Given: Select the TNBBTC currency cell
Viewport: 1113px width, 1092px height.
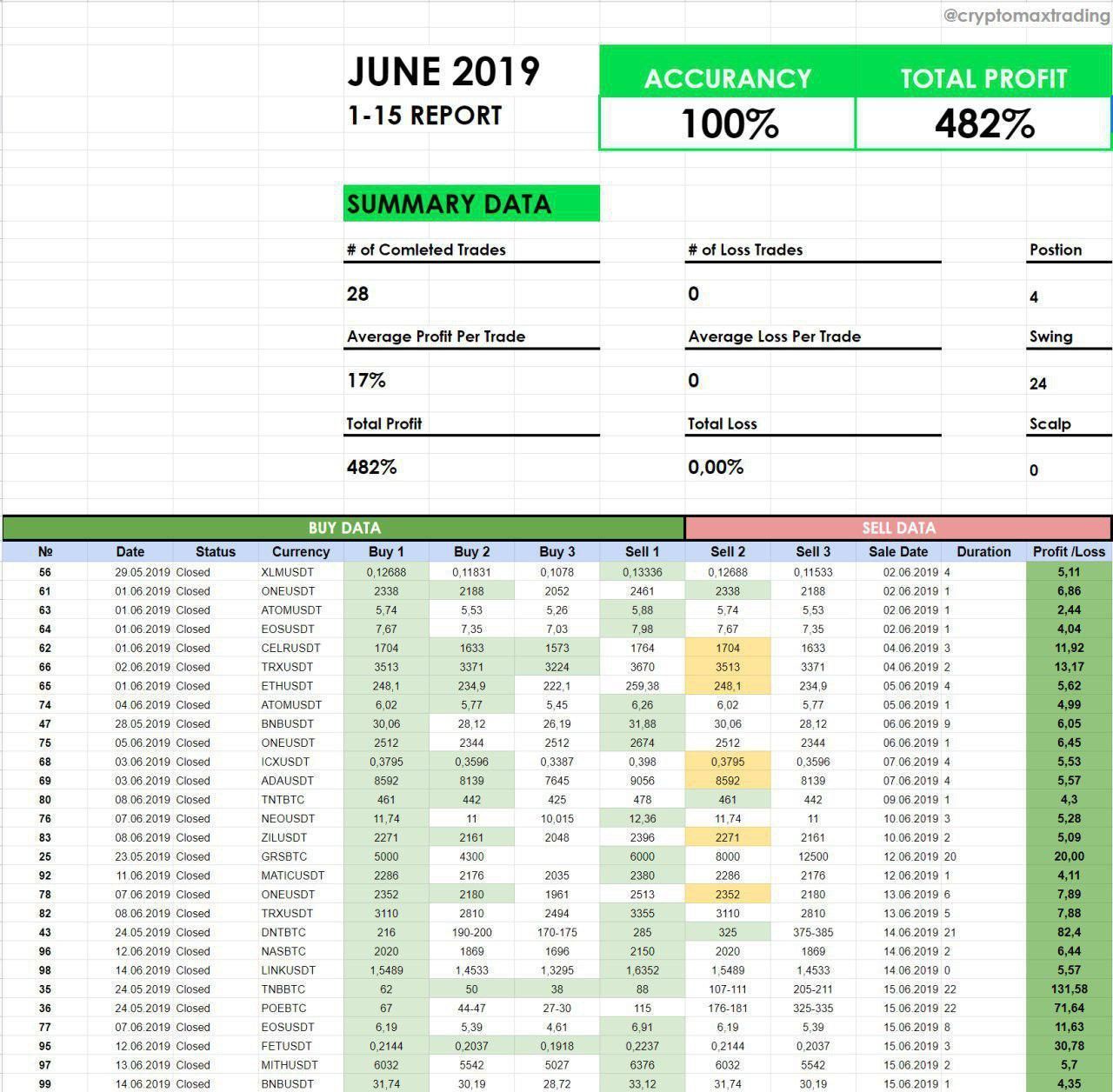Looking at the screenshot, I should tap(301, 989).
